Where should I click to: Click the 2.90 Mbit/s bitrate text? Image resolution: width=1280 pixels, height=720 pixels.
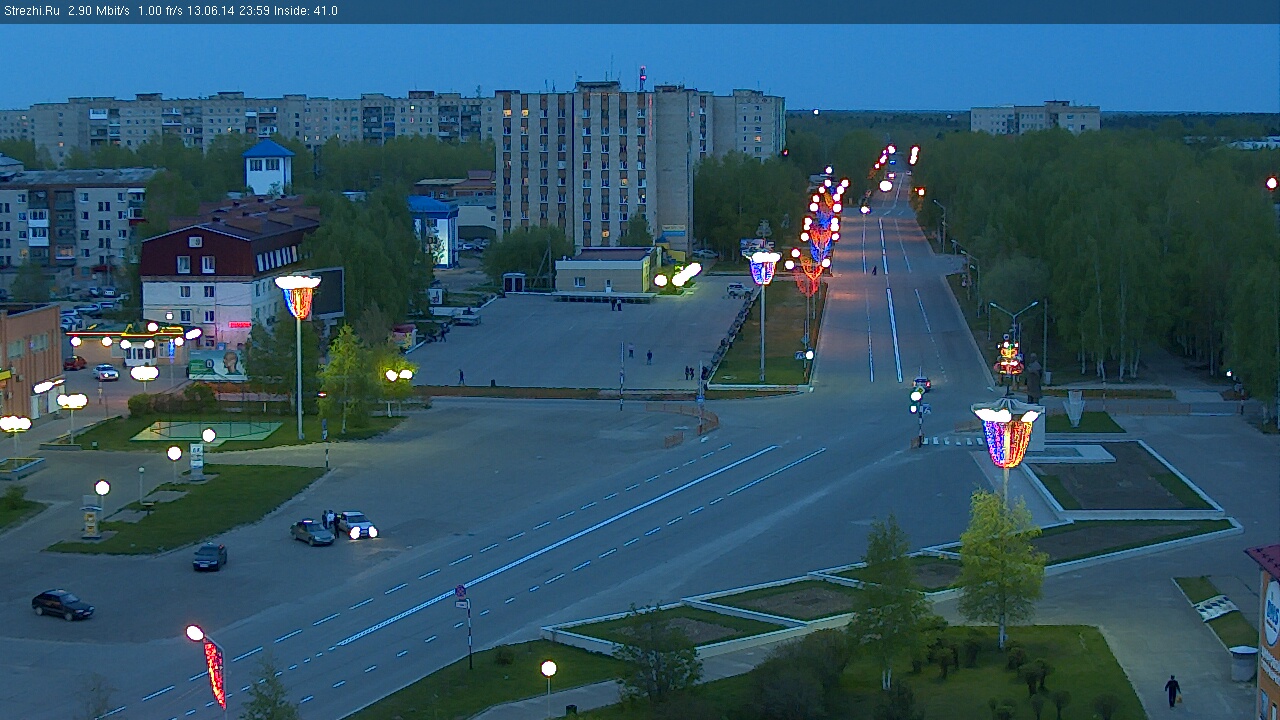click(x=99, y=11)
